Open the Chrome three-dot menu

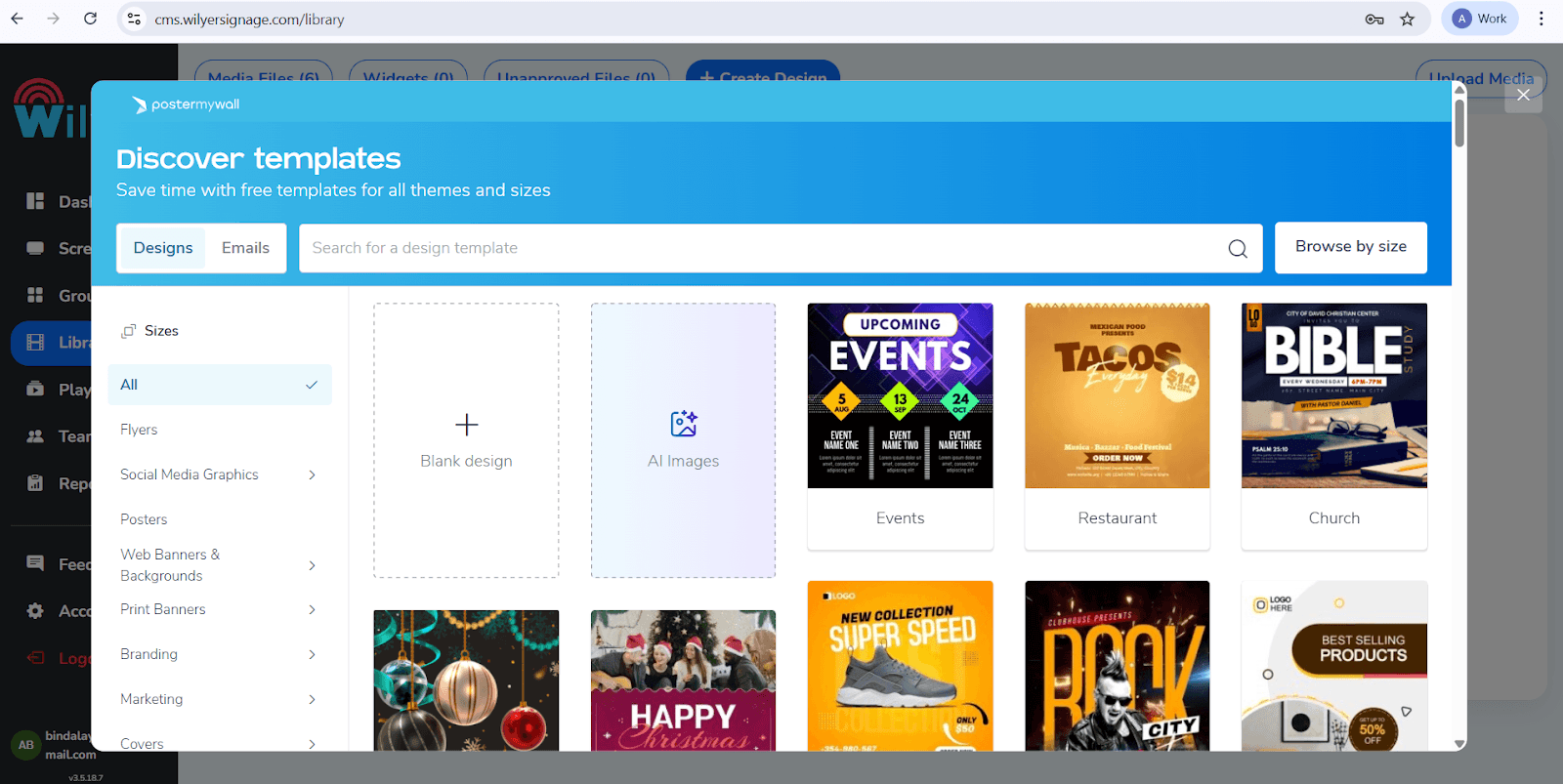point(1542,19)
